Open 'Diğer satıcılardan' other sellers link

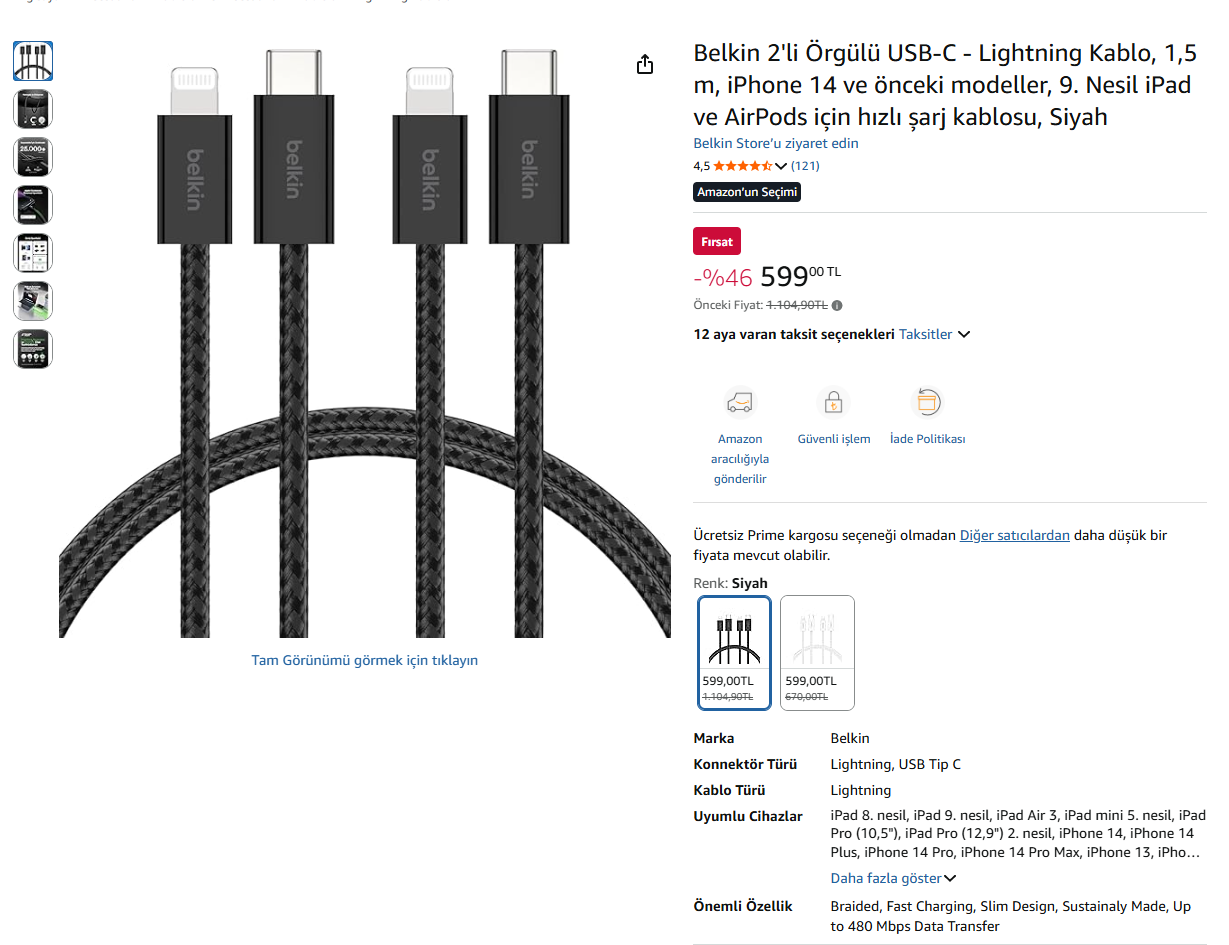(x=1014, y=535)
